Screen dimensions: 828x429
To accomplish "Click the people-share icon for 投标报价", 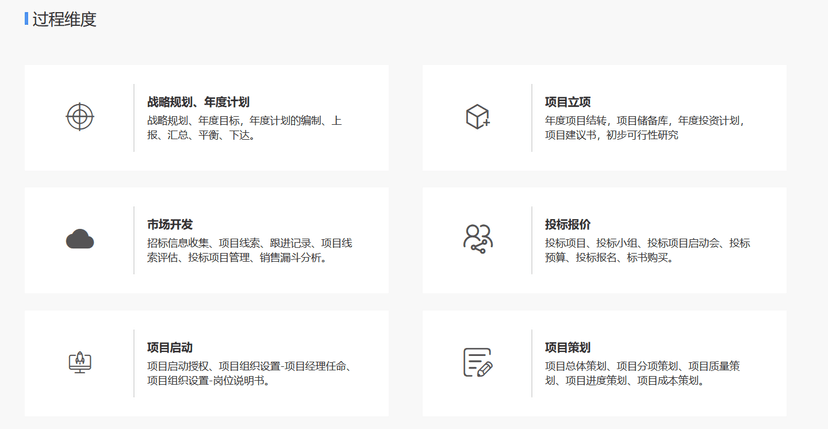I will pos(478,239).
